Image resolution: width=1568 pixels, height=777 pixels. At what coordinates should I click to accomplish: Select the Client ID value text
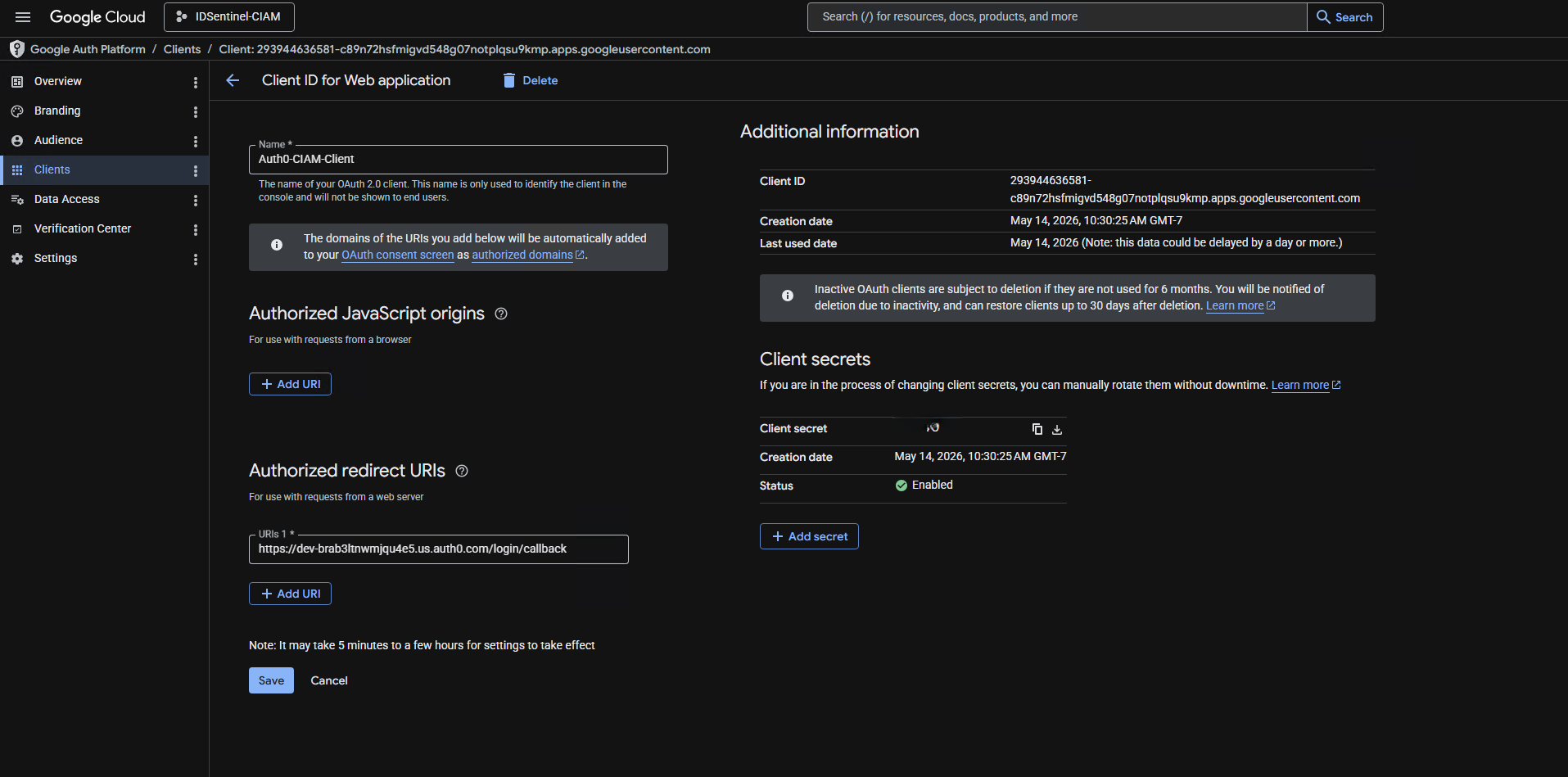1185,189
